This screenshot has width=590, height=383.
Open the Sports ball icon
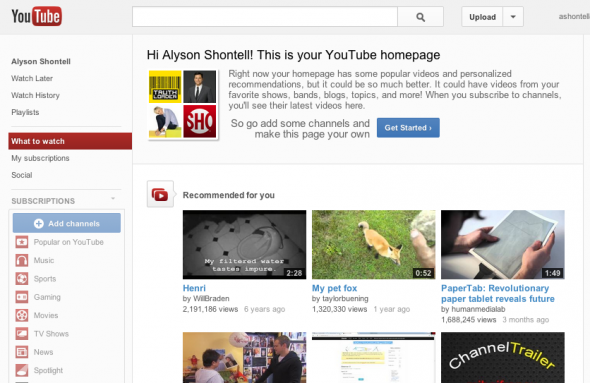click(x=22, y=279)
